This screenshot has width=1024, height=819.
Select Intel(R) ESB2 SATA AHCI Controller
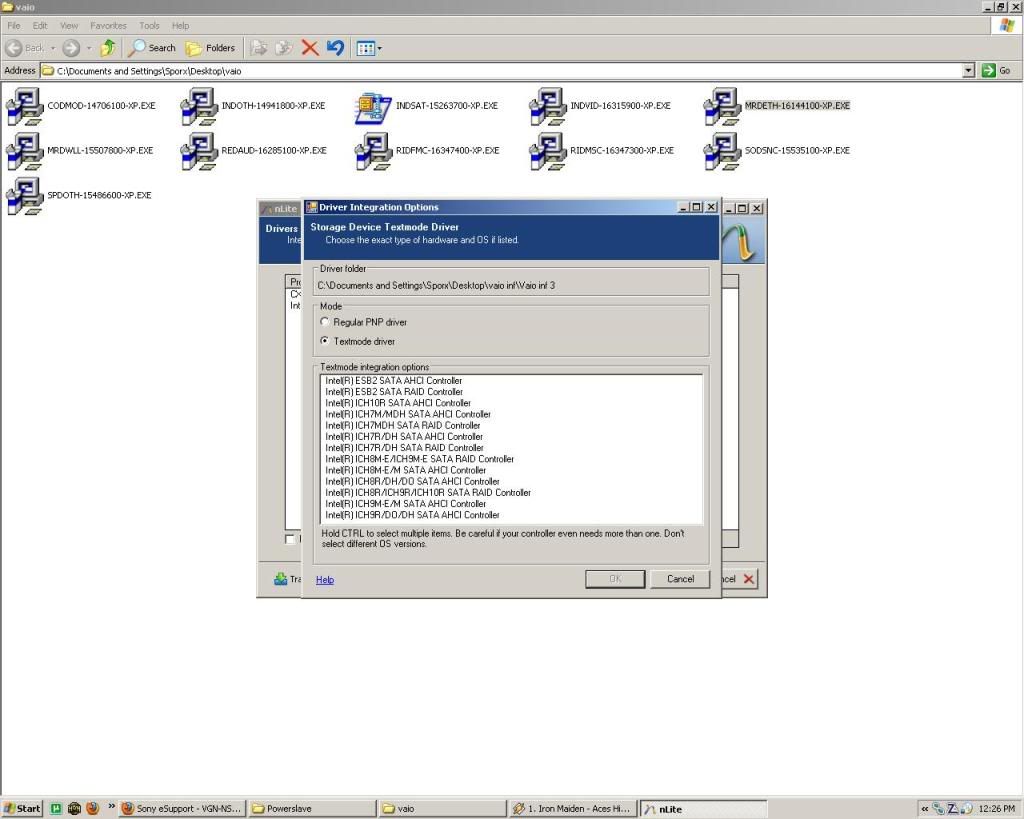coord(394,381)
